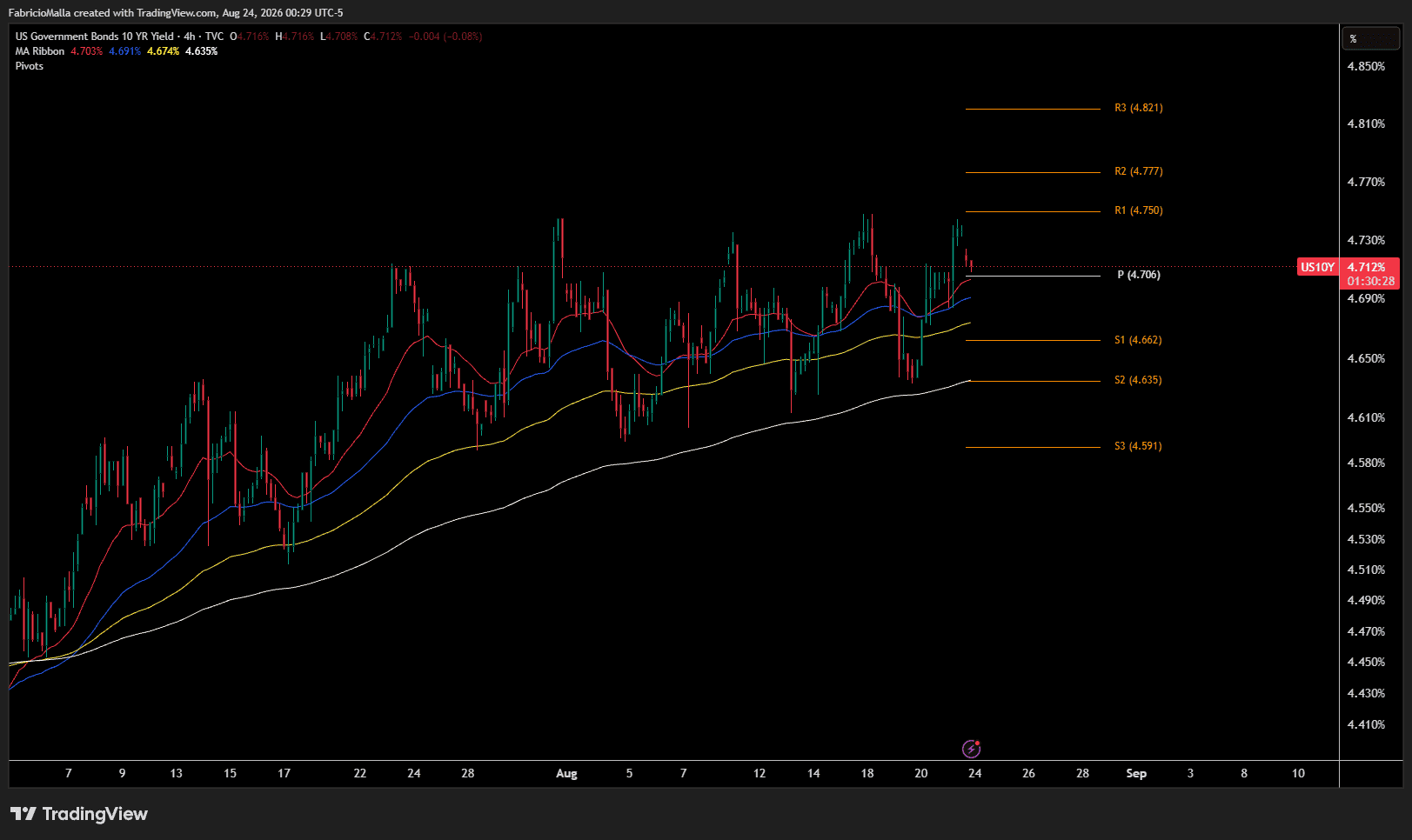This screenshot has width=1412, height=840.
Task: Click the open value 4.716% after O
Action: click(253, 37)
